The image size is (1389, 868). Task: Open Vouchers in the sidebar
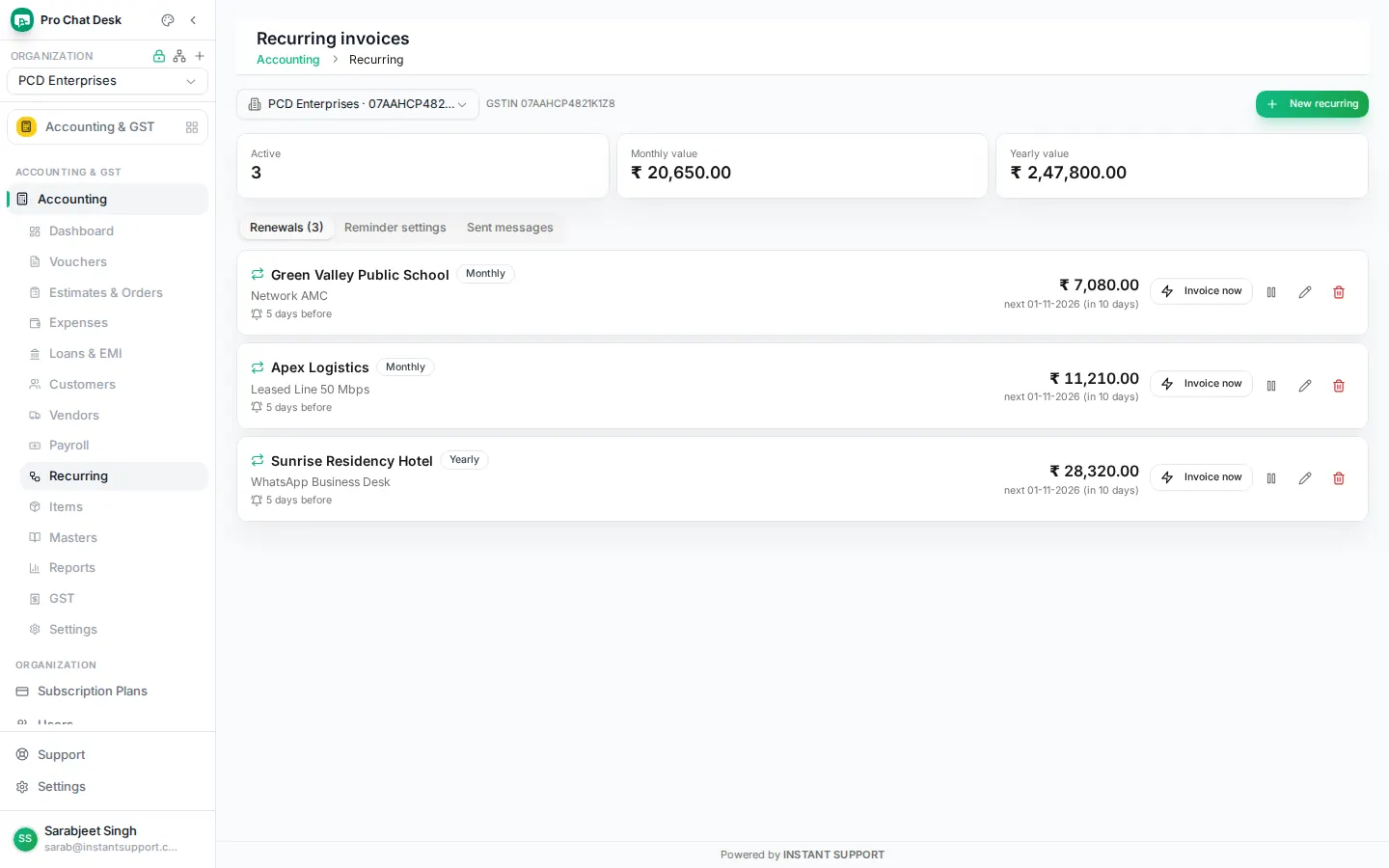coord(114,262)
